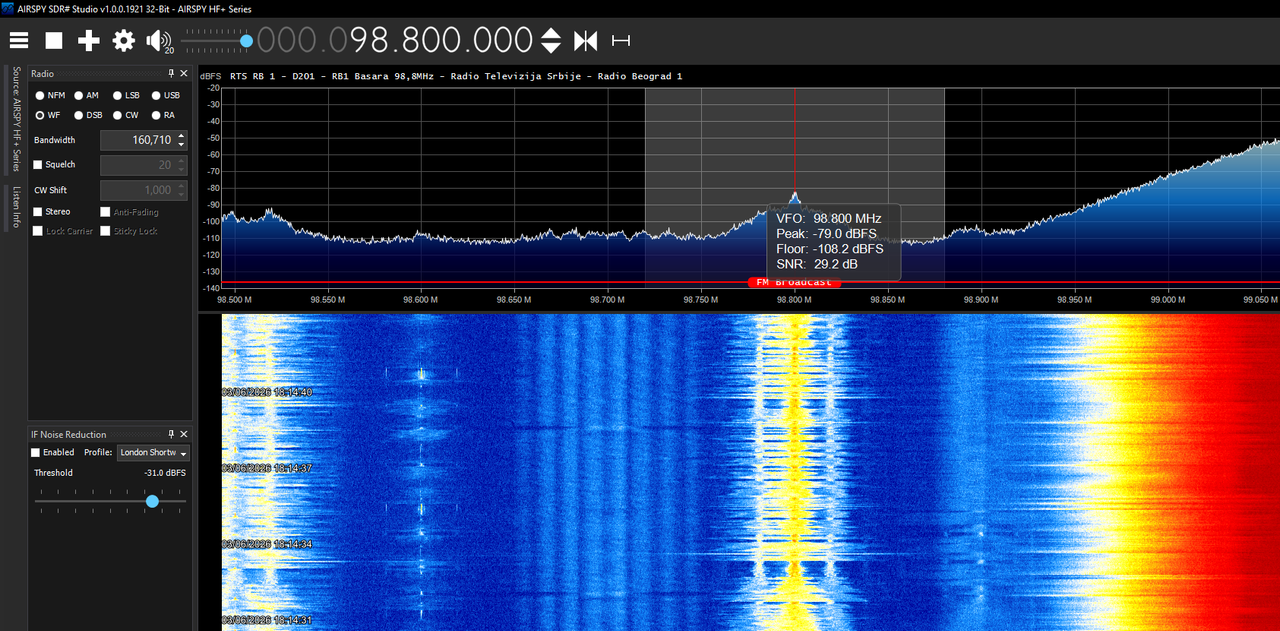The image size is (1280, 631).
Task: Click the 98.600 M frequency axis label
Action: [420, 299]
